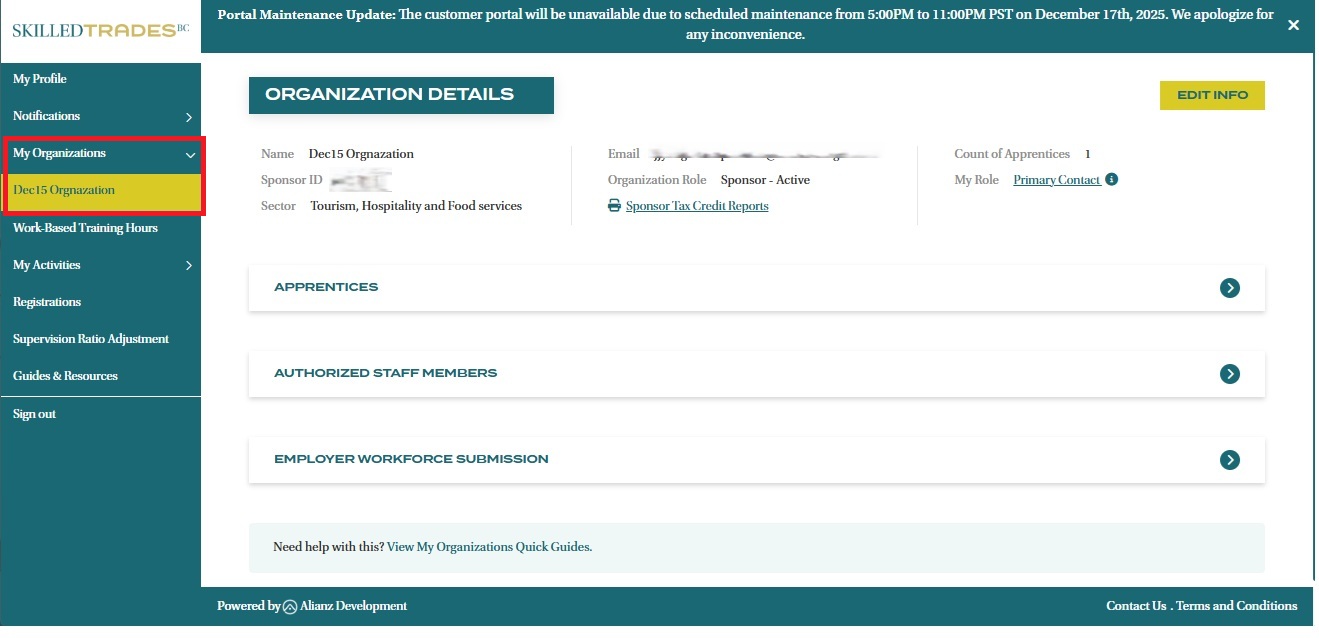Click the printer icon for tax reports
The height and width of the screenshot is (638, 1319).
pyautogui.click(x=614, y=206)
